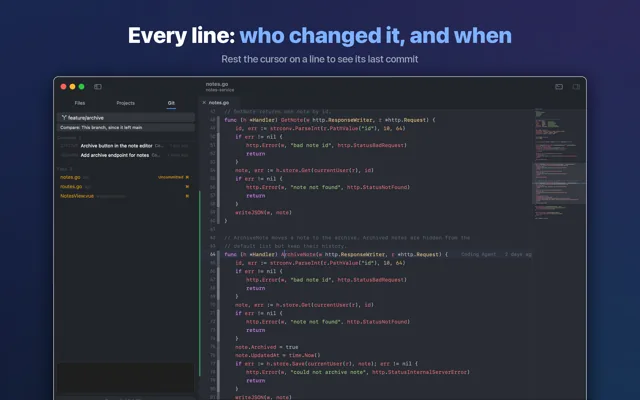Click the terminal panel icon in title bar
Viewport: 640px width, 400px height.
(x=559, y=87)
